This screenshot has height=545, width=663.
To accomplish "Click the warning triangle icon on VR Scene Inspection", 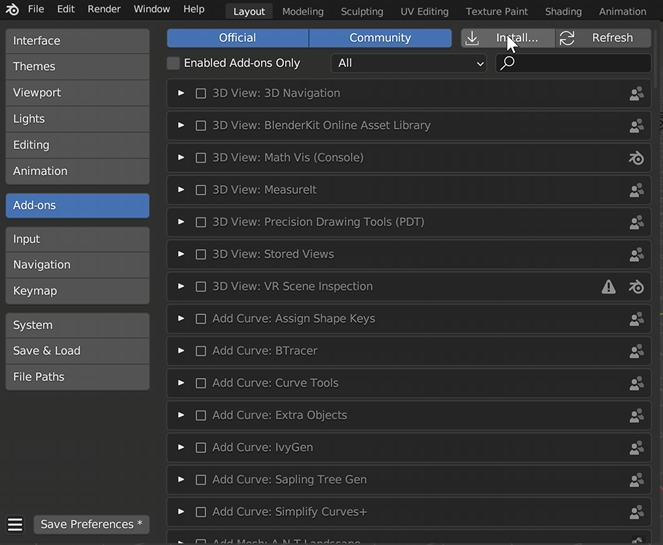I will 608,287.
